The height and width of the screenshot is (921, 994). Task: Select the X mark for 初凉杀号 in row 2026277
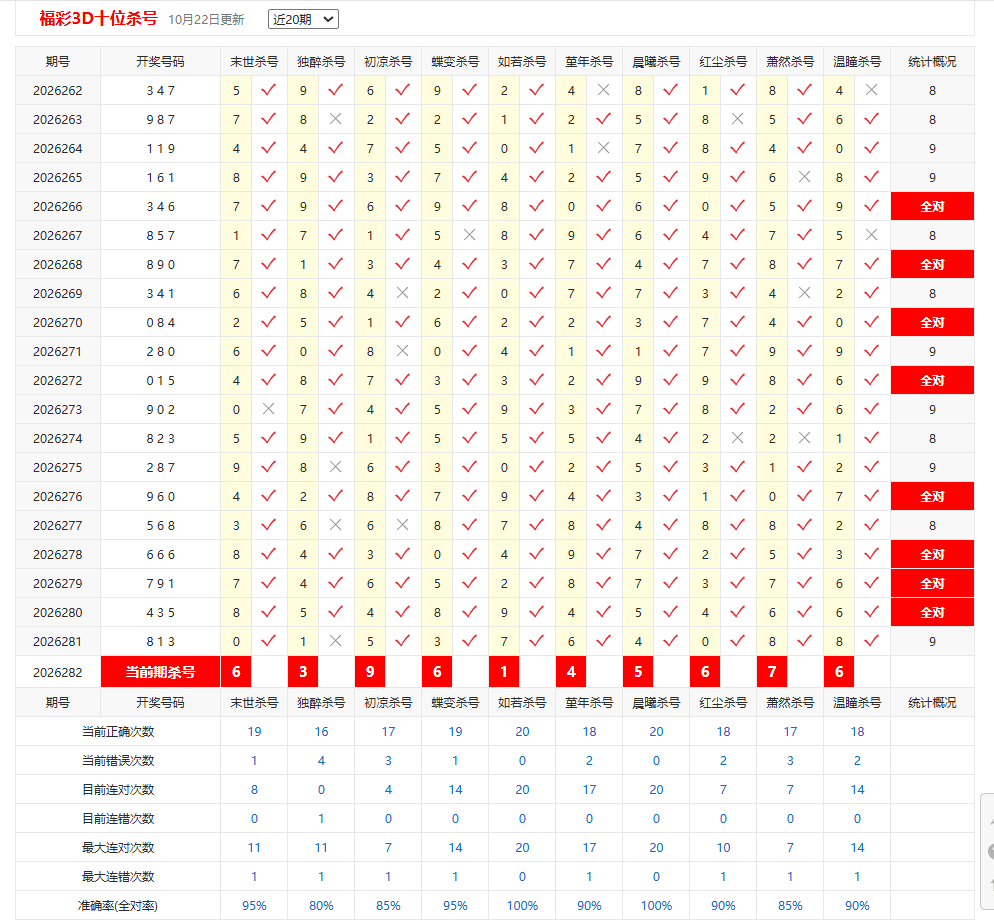(x=403, y=525)
